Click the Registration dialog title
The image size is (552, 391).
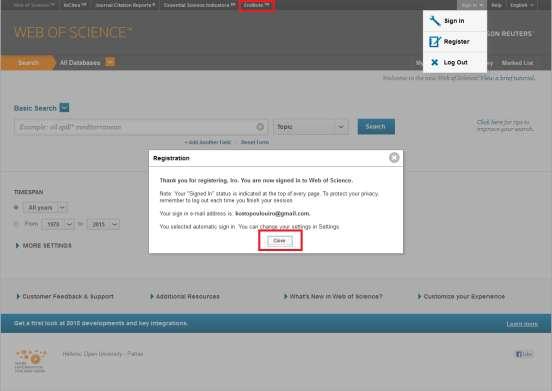[171, 158]
